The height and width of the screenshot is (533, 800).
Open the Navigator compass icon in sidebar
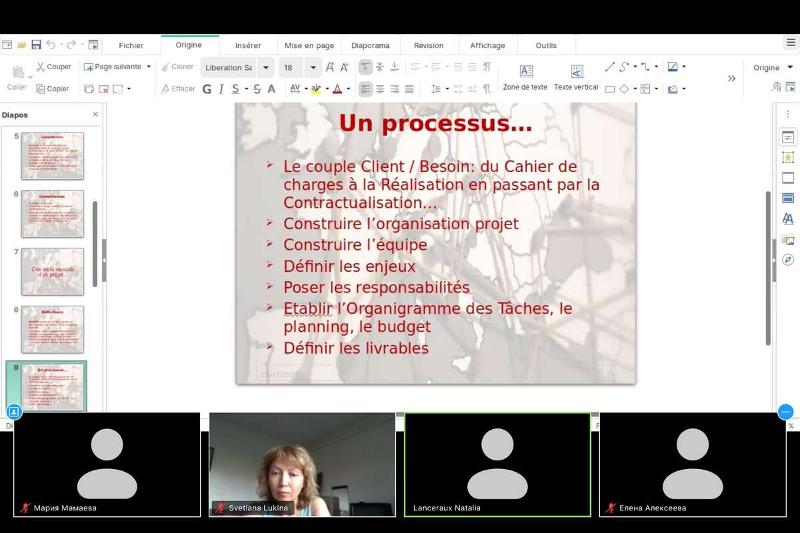(788, 260)
